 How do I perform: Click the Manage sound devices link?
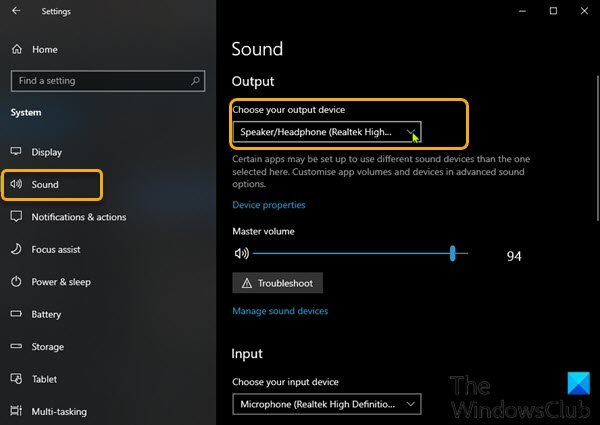pos(280,311)
